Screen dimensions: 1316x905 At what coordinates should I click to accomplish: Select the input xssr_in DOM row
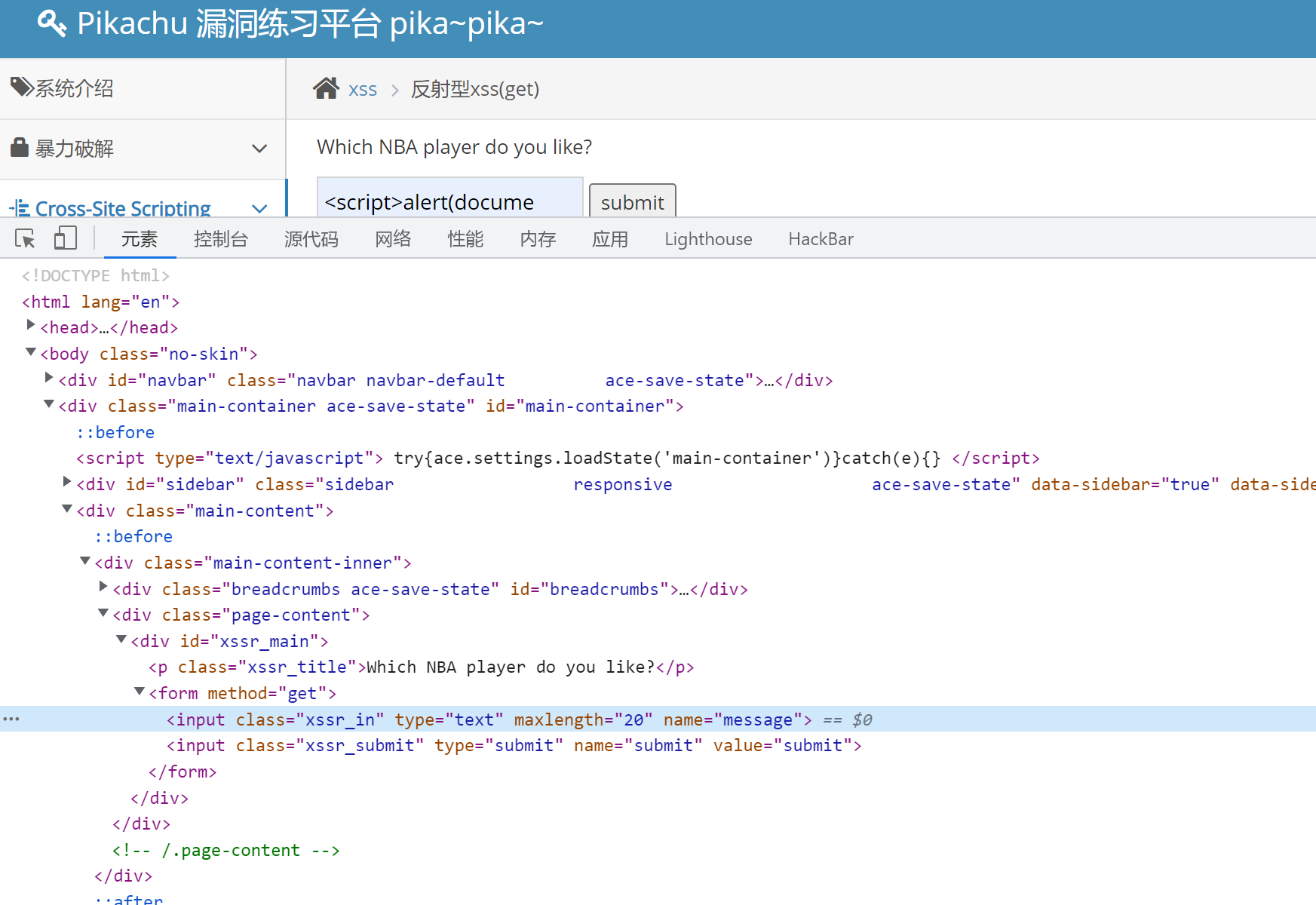coord(658,719)
